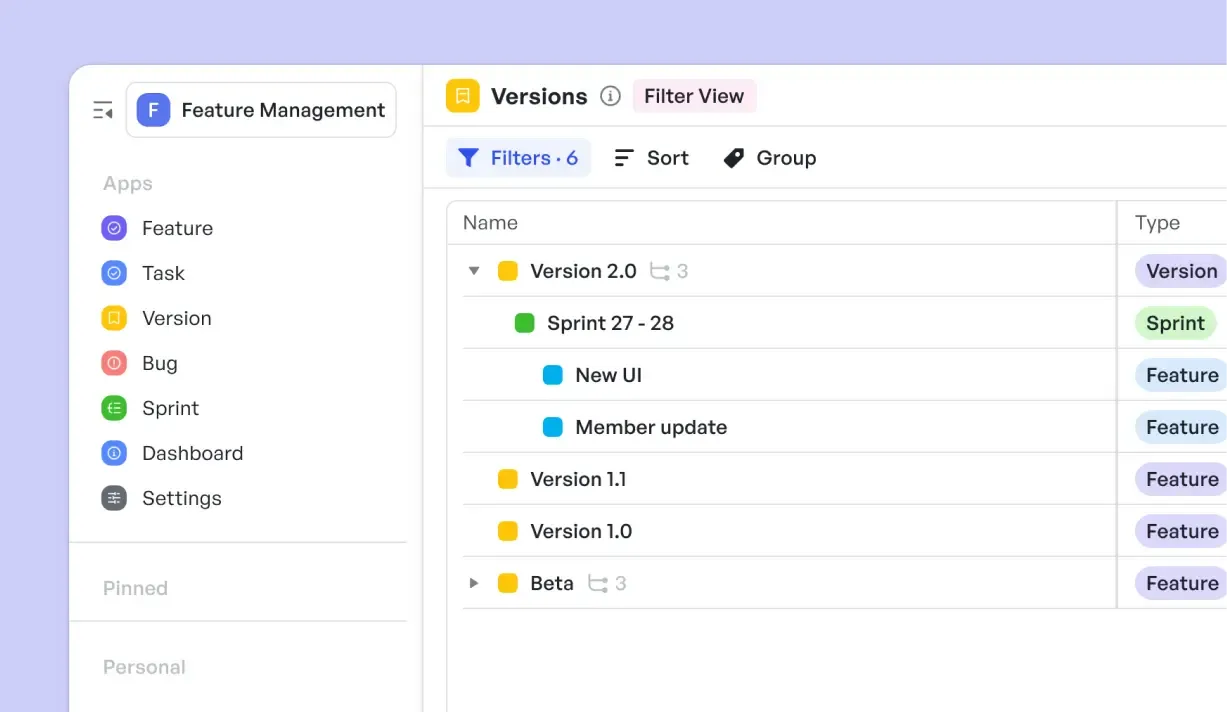Click the blue F workspace avatar
The height and width of the screenshot is (712, 1227).
click(x=153, y=110)
